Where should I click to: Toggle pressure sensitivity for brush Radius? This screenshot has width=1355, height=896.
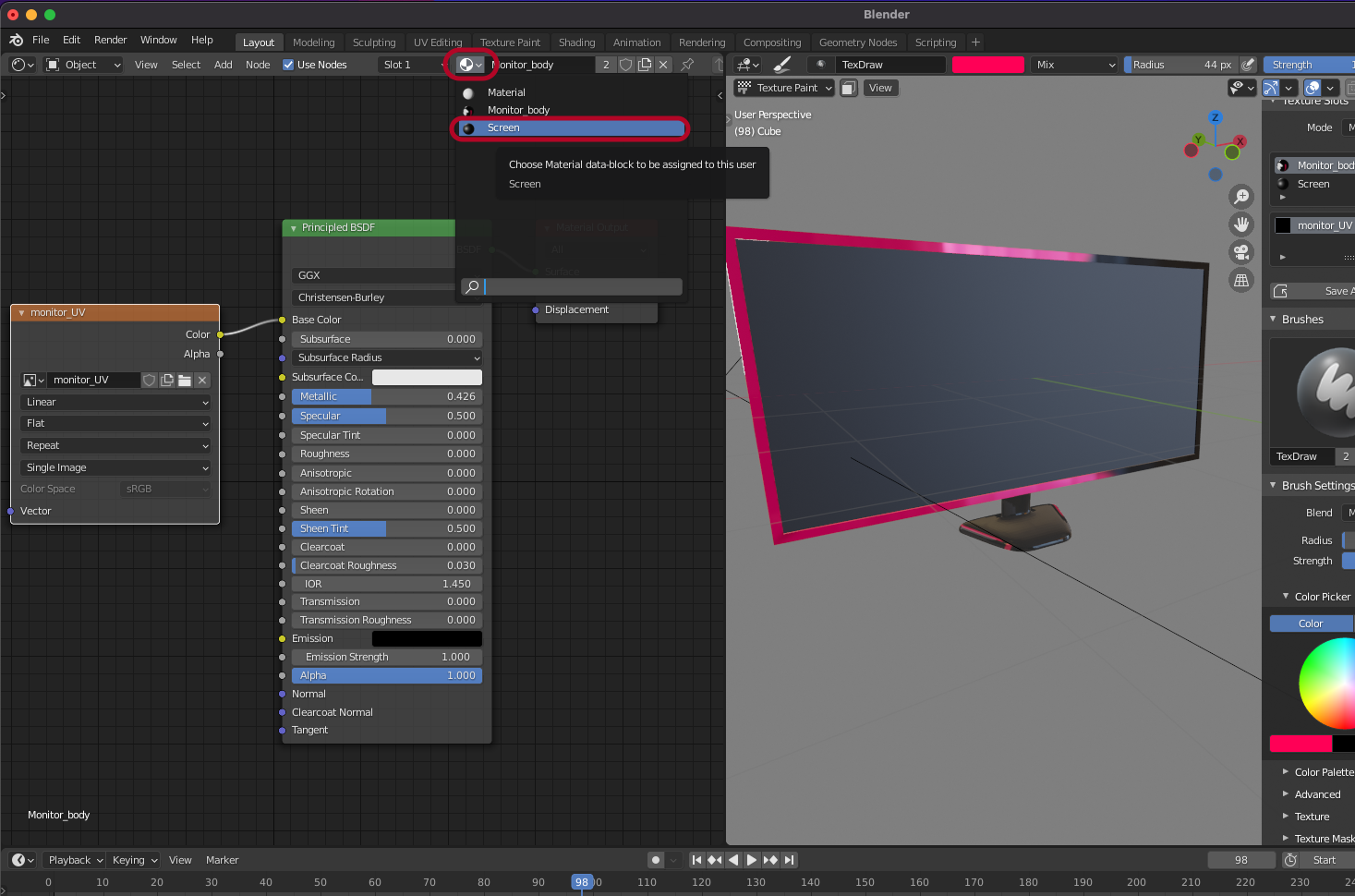coord(1248,65)
